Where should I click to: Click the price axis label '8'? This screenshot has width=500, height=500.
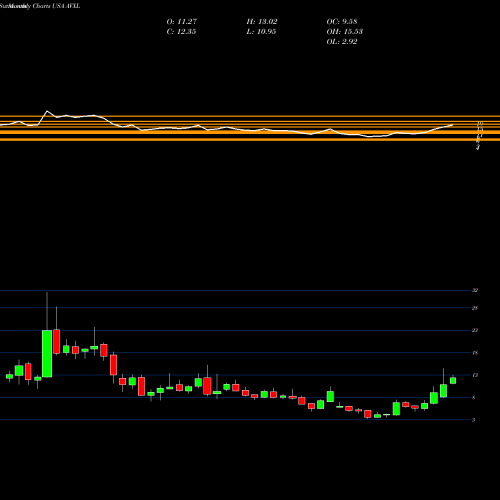tap(474, 397)
